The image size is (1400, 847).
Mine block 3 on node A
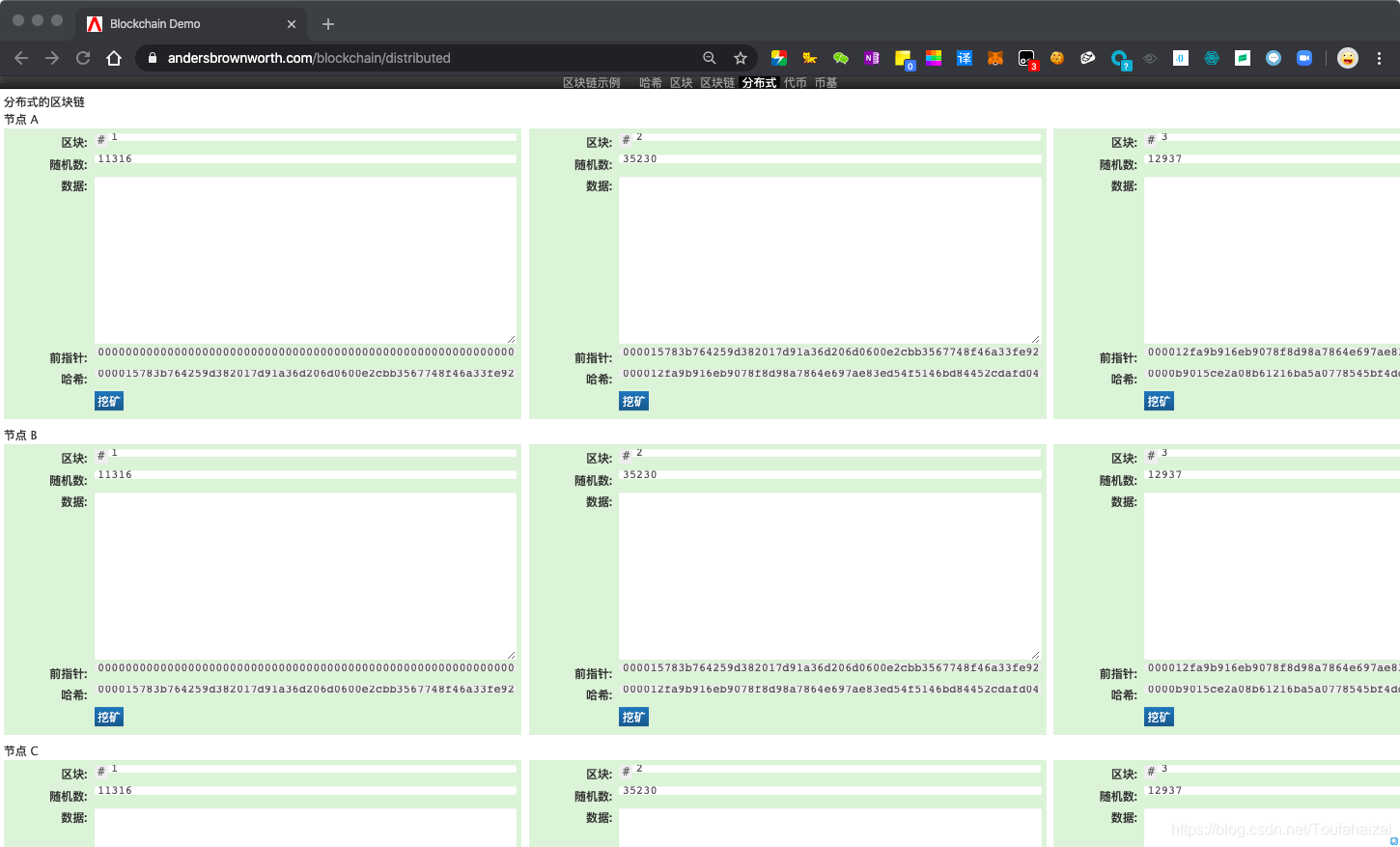click(x=1159, y=401)
